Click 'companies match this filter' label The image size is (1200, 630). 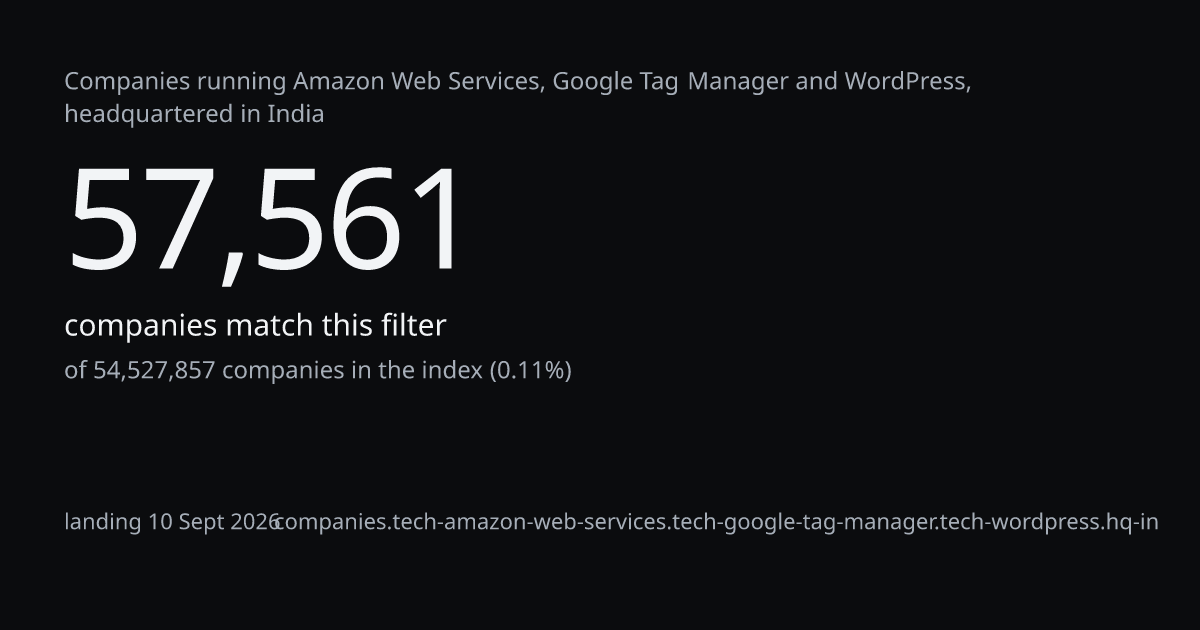pos(255,326)
